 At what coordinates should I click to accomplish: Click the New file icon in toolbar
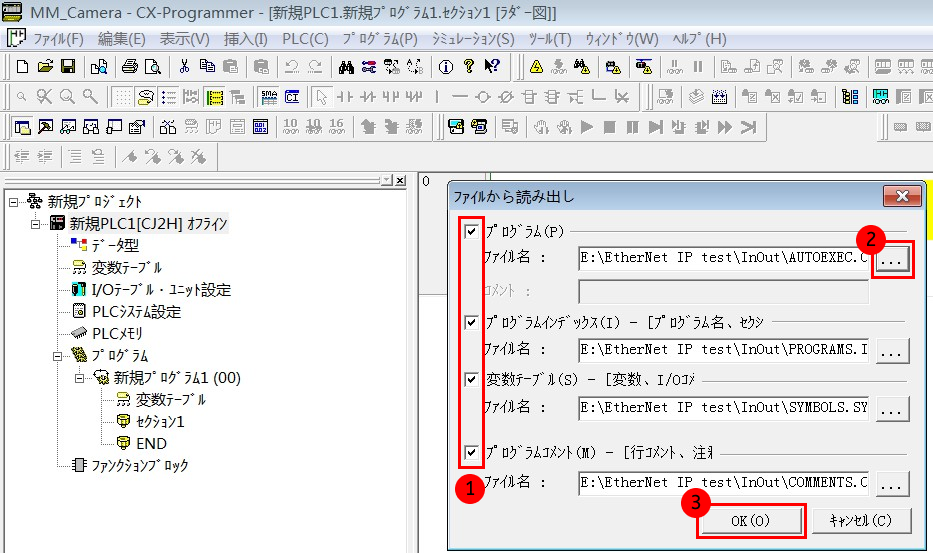(x=22, y=67)
